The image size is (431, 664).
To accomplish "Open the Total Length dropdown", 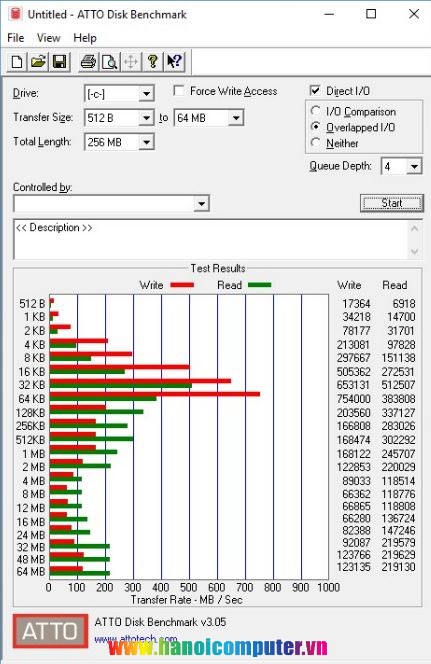I will pos(146,142).
